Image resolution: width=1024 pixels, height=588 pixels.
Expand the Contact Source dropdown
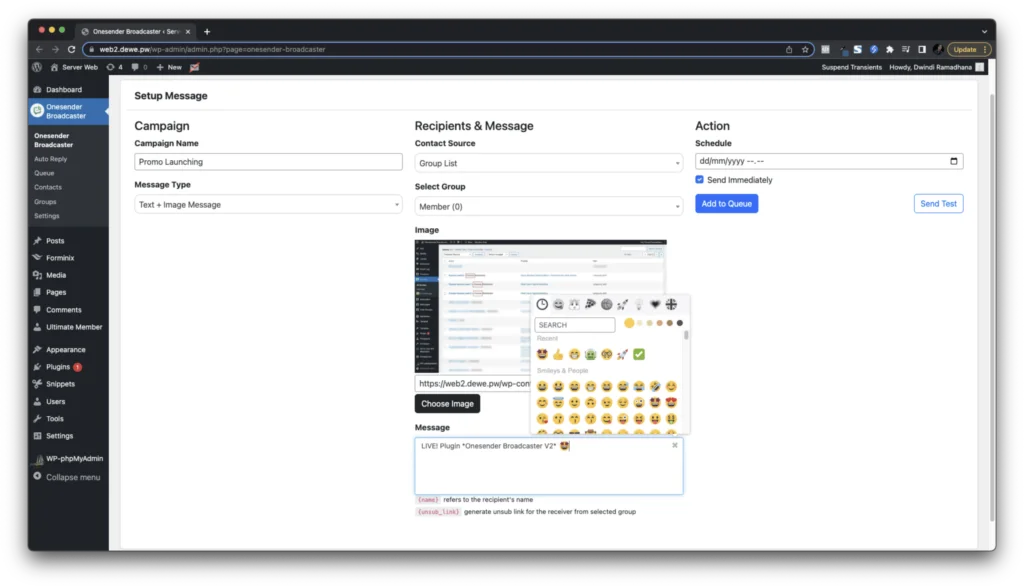coord(549,163)
